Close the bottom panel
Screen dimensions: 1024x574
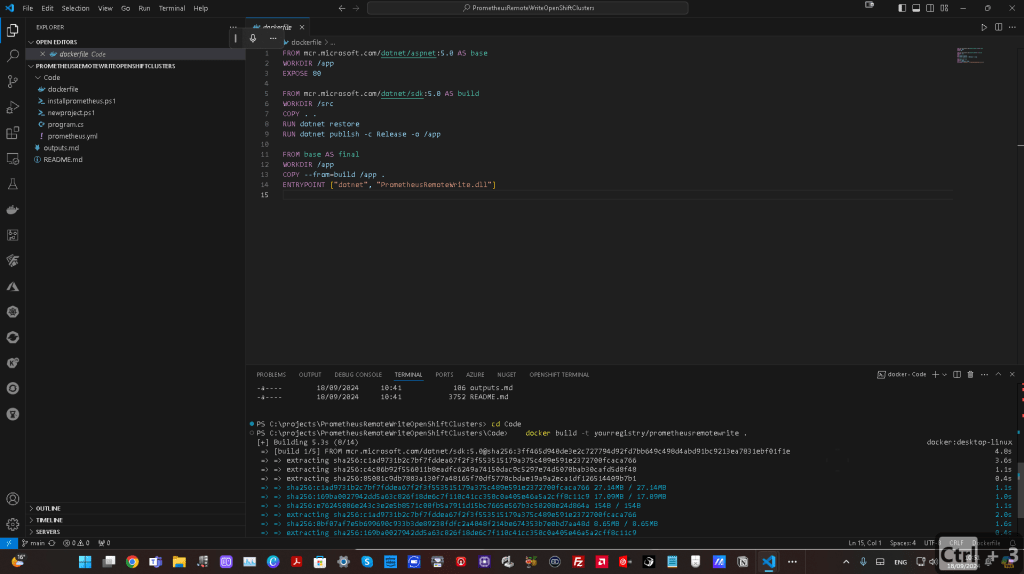tap(1012, 375)
